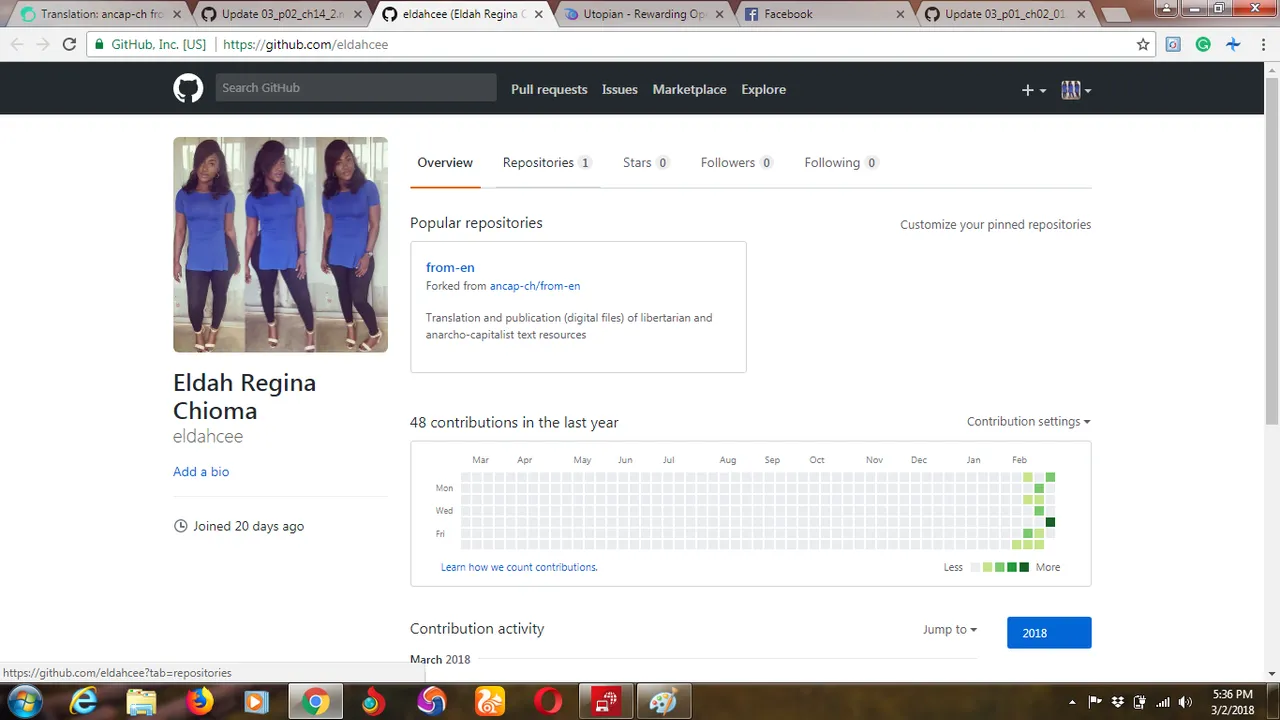Close the Facebook browser tab
1280x720 pixels.
point(900,14)
